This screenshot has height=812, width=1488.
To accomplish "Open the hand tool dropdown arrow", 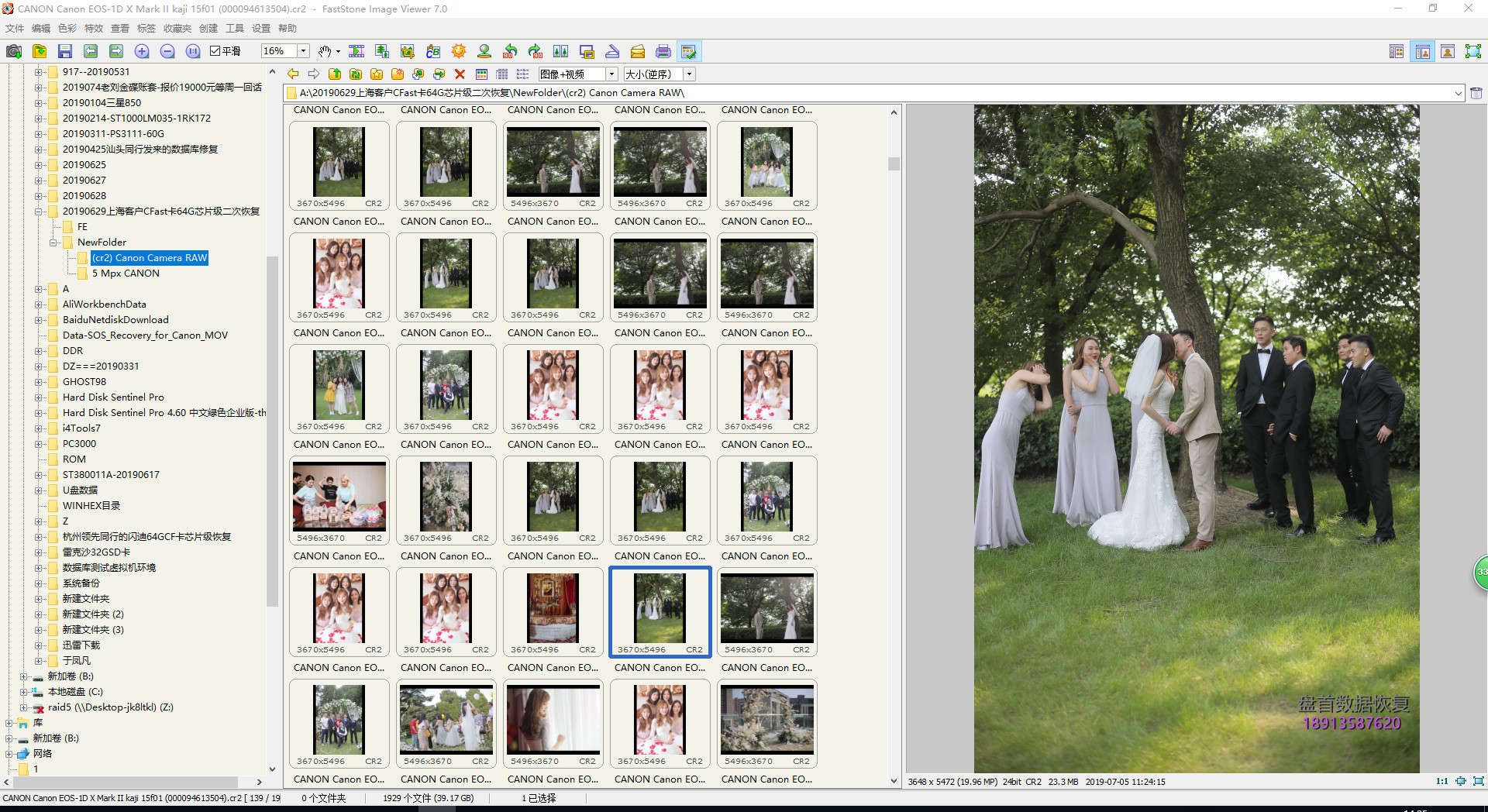I will (x=338, y=52).
